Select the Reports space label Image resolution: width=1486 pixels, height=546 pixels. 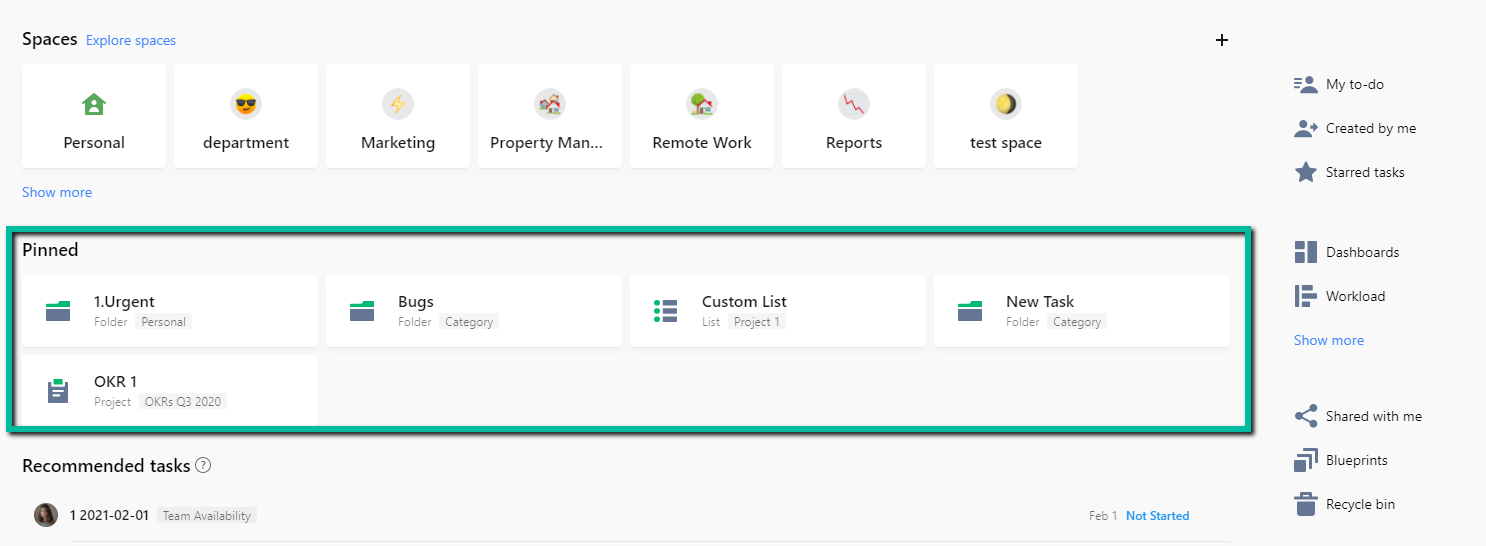(854, 143)
